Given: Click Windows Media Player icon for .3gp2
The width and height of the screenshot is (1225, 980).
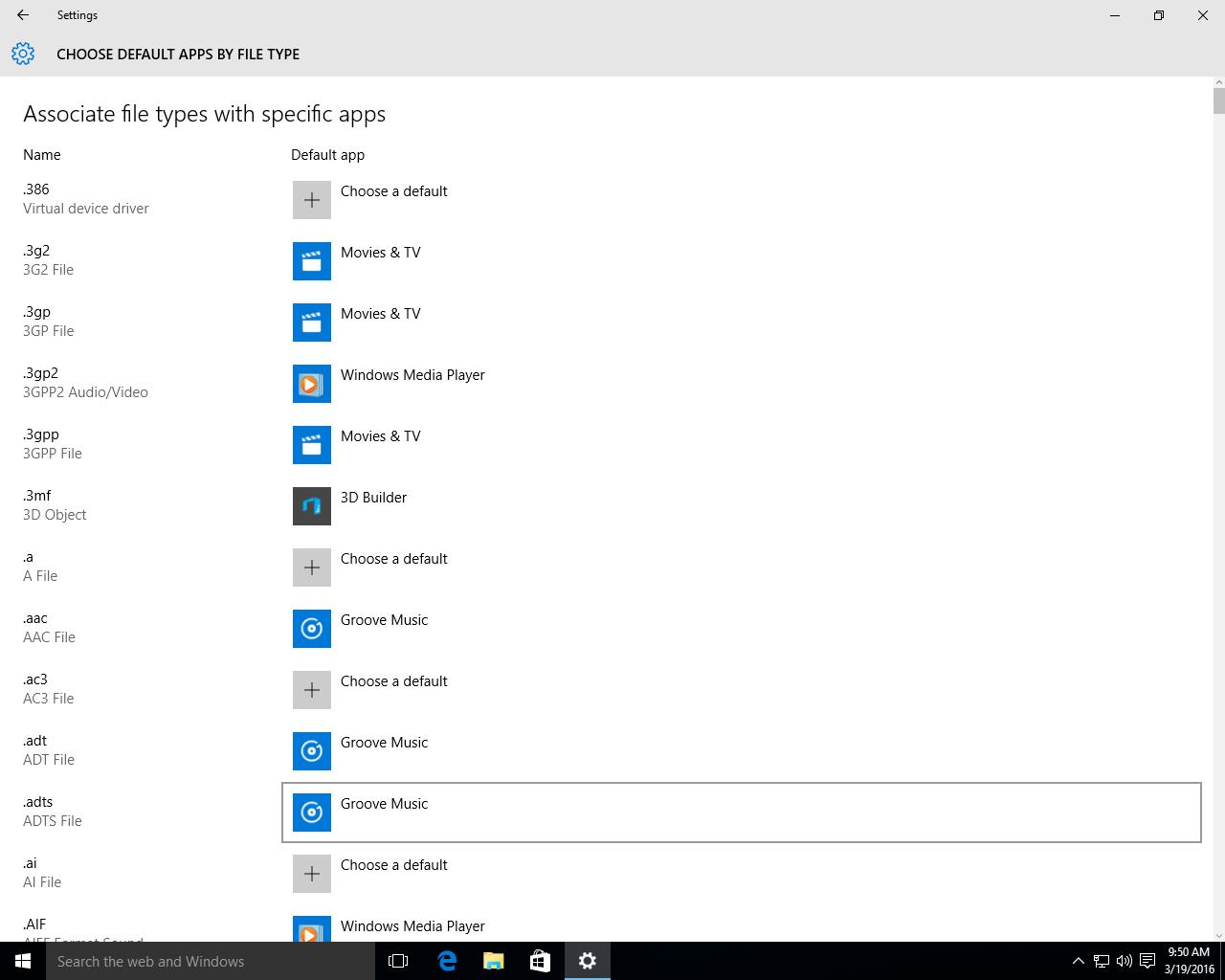Looking at the screenshot, I should tap(312, 384).
